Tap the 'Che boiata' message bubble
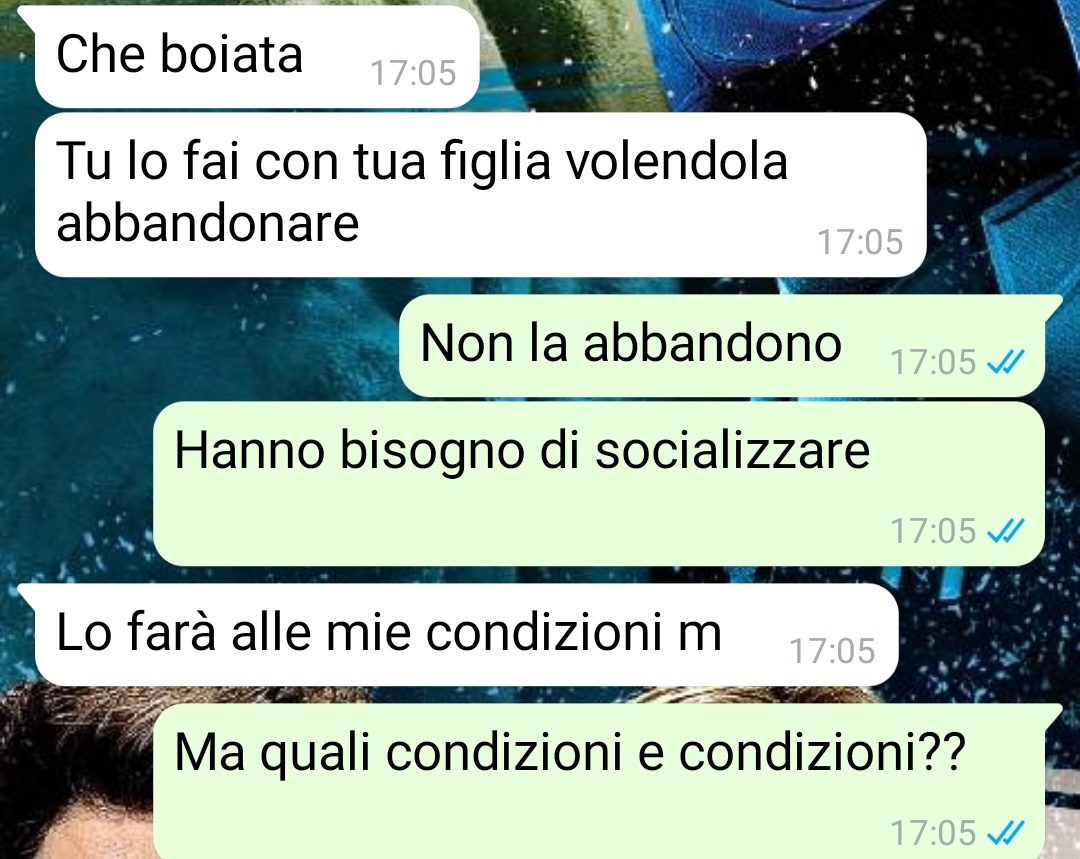The image size is (1080, 859). (256, 56)
